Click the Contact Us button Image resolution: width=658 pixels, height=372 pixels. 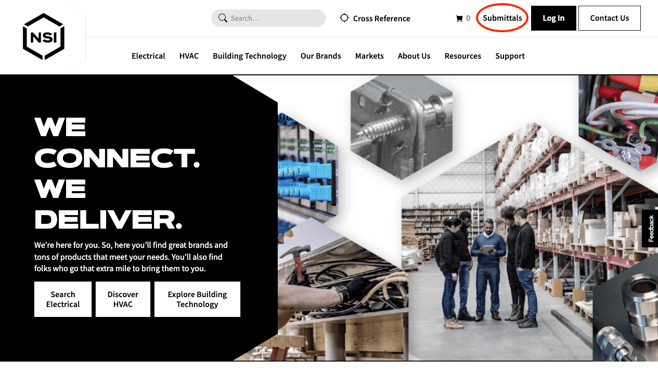pyautogui.click(x=609, y=18)
